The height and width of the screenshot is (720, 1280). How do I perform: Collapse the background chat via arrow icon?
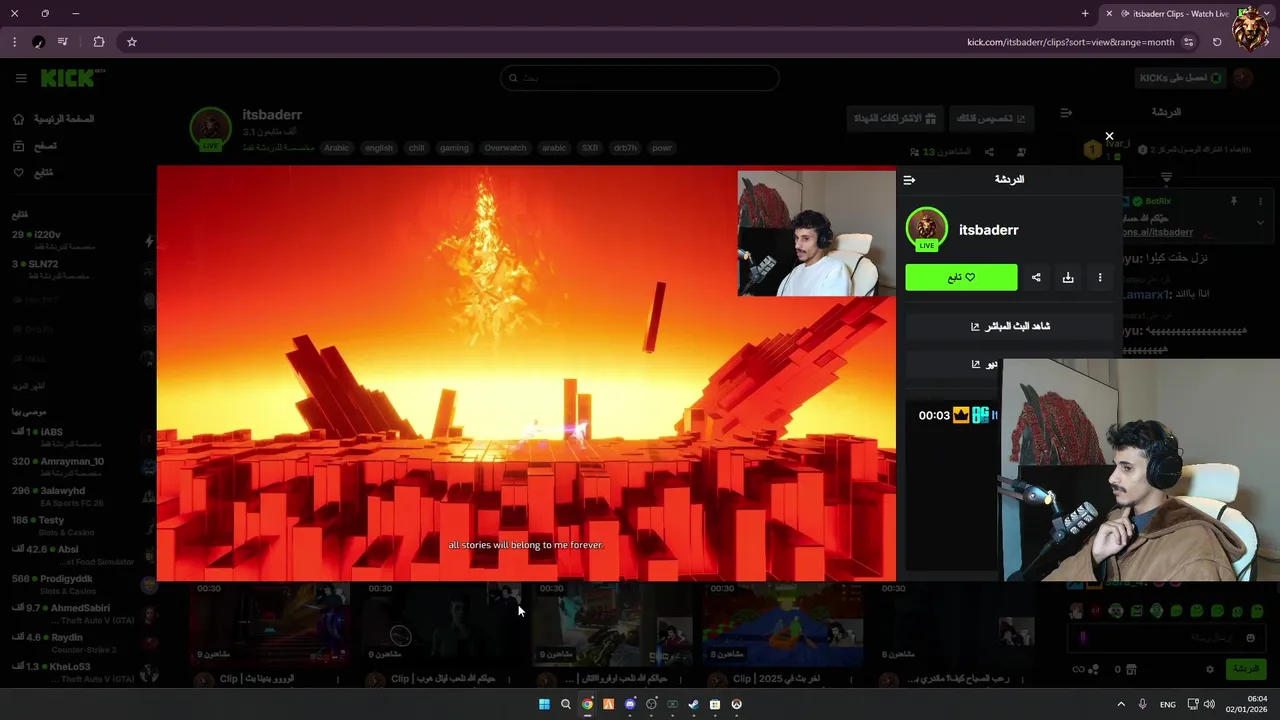click(1066, 113)
